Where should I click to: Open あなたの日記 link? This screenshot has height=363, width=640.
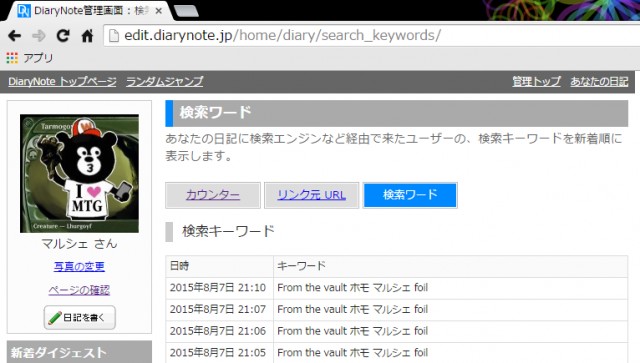[599, 82]
